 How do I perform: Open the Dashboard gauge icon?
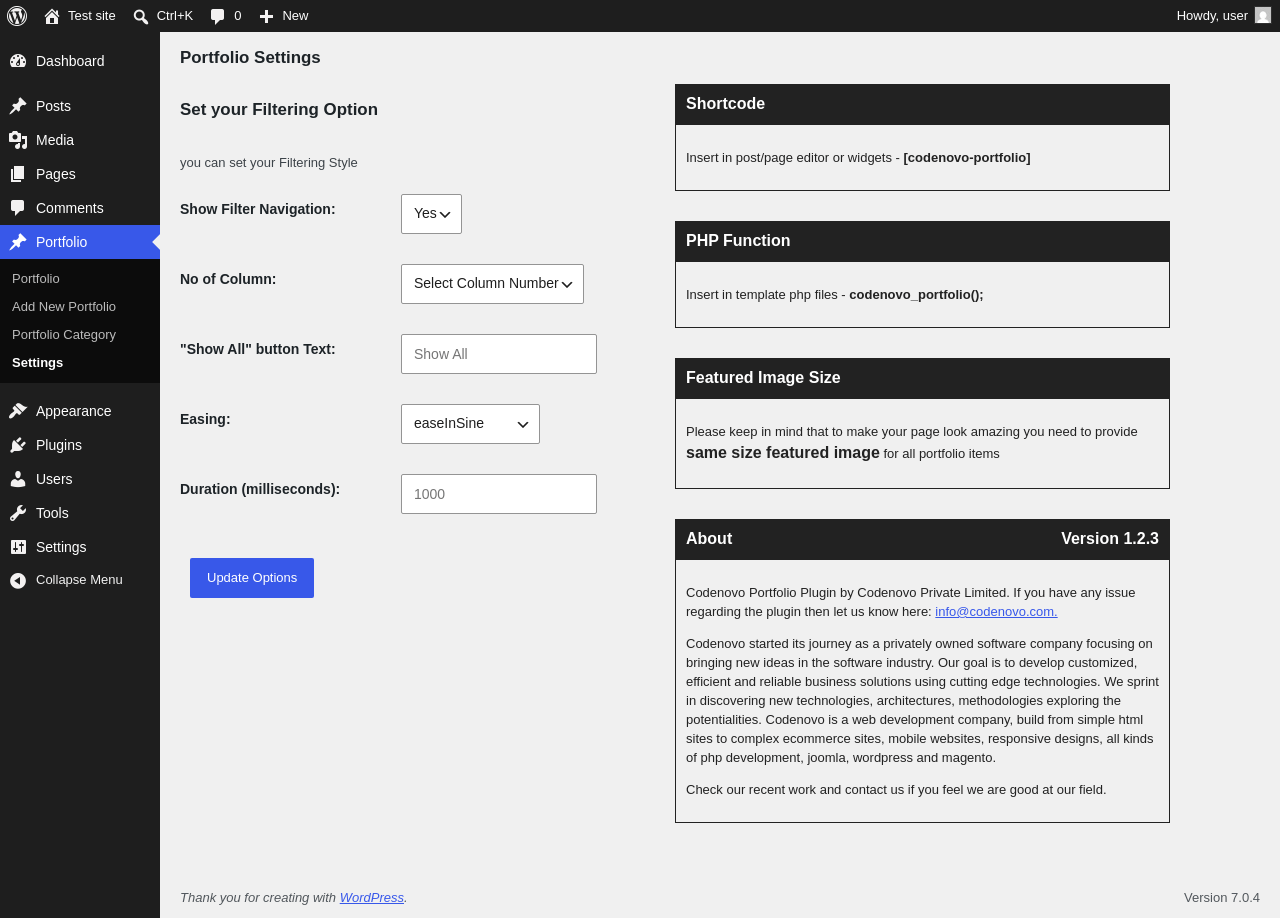click(18, 61)
